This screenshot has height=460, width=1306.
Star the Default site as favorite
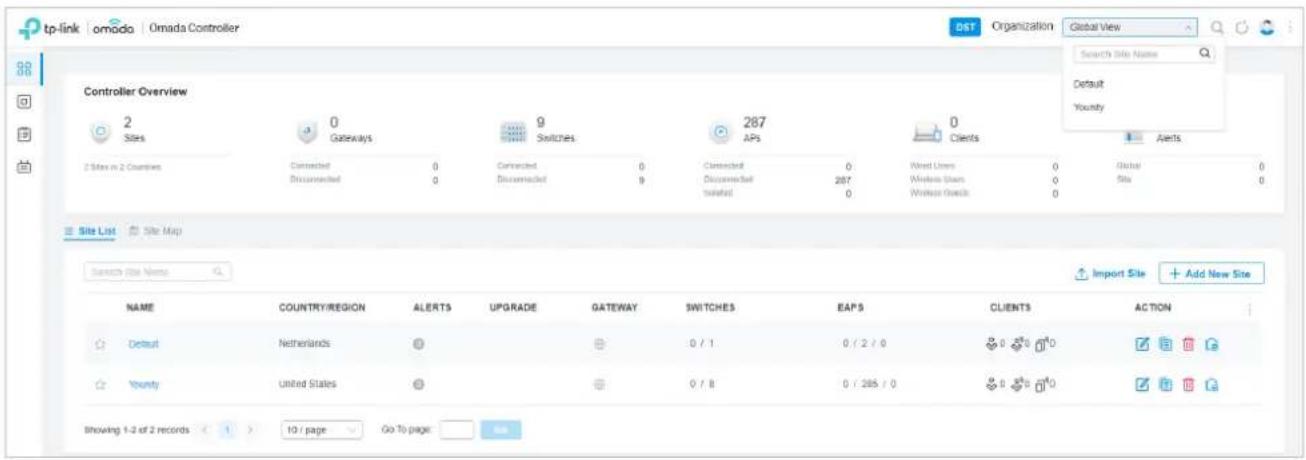(x=100, y=344)
